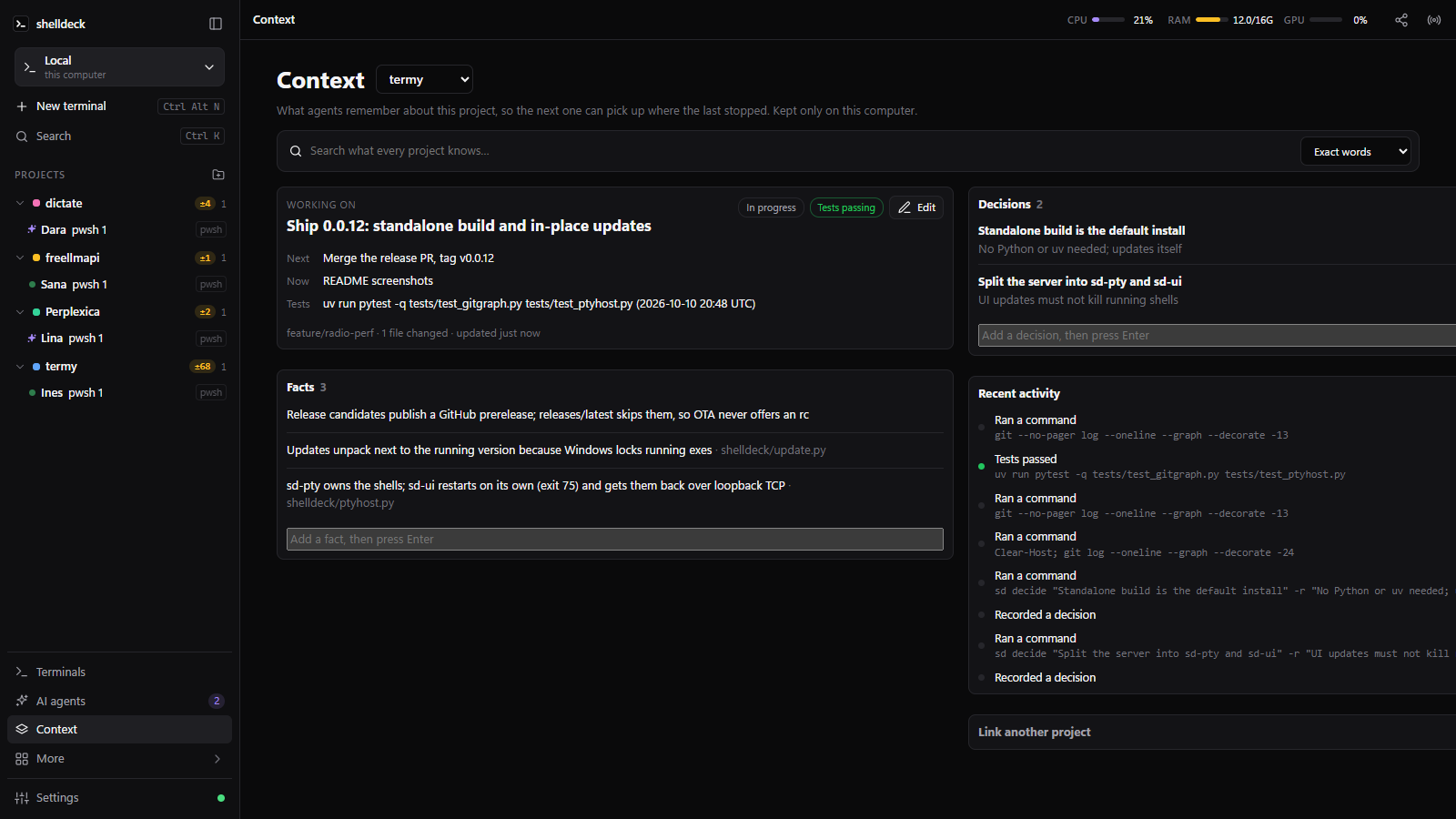
Task: Click the shelldeck logo icon
Action: [x=21, y=24]
